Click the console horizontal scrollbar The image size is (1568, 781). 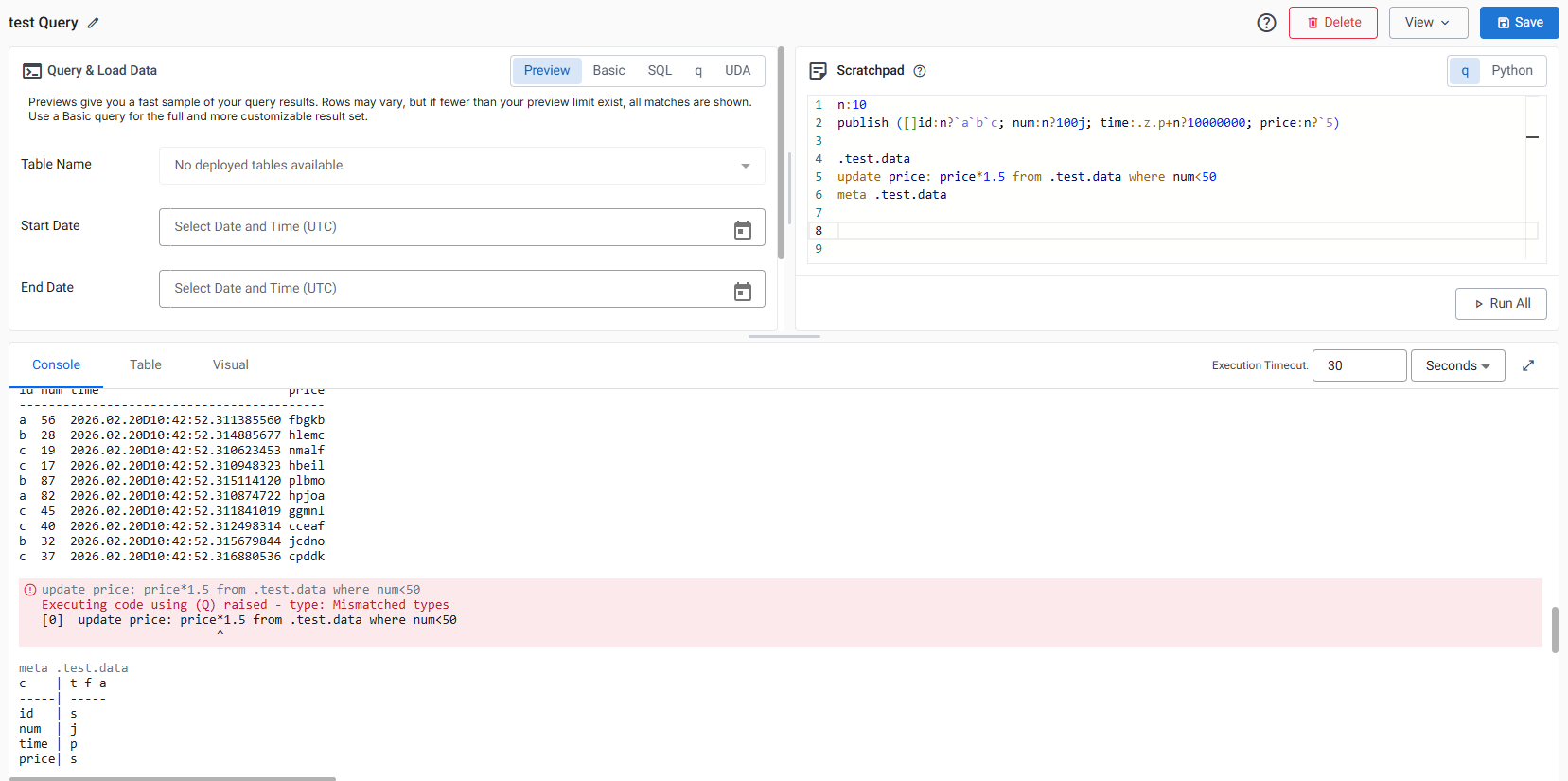click(172, 778)
